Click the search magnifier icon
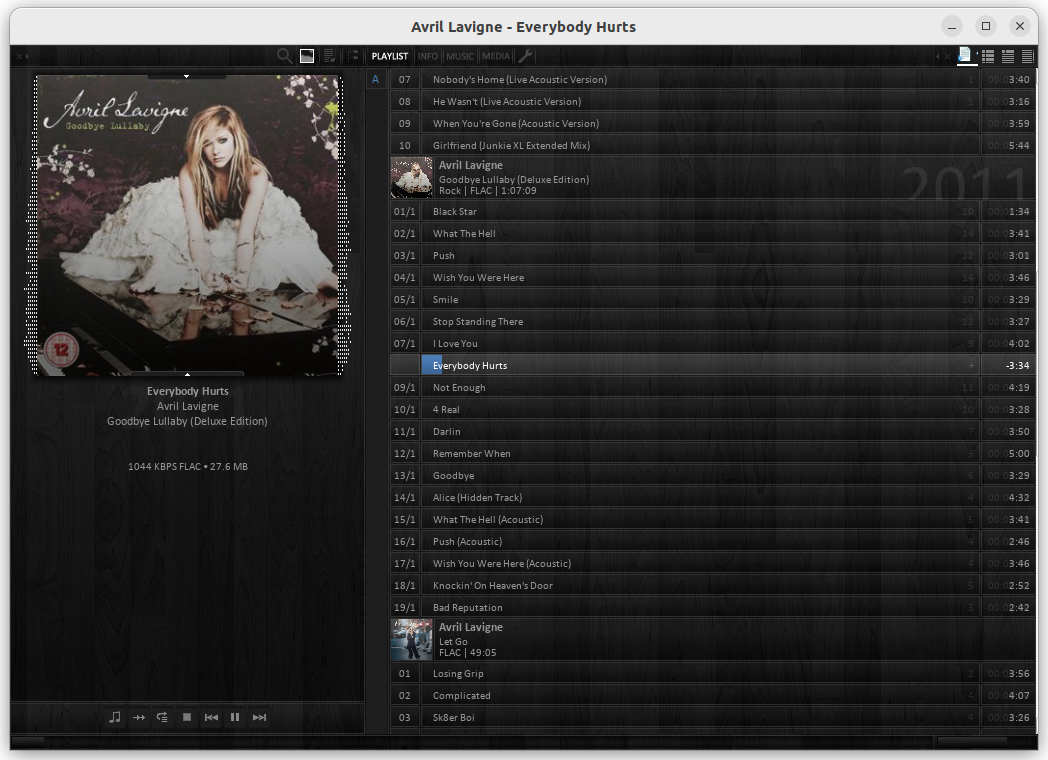Screen dimensions: 1048x760 tap(285, 56)
